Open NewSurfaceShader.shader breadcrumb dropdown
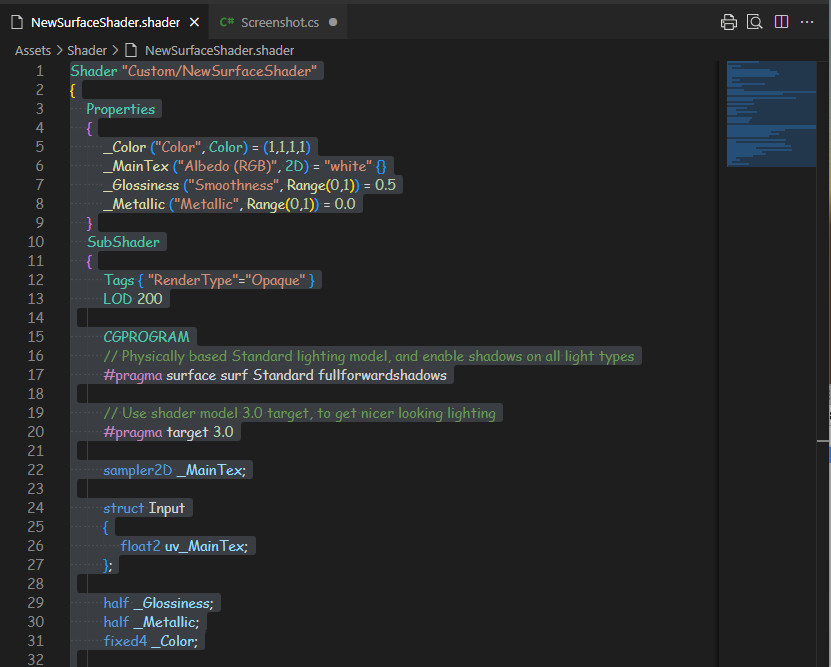This screenshot has width=831, height=667. click(219, 50)
